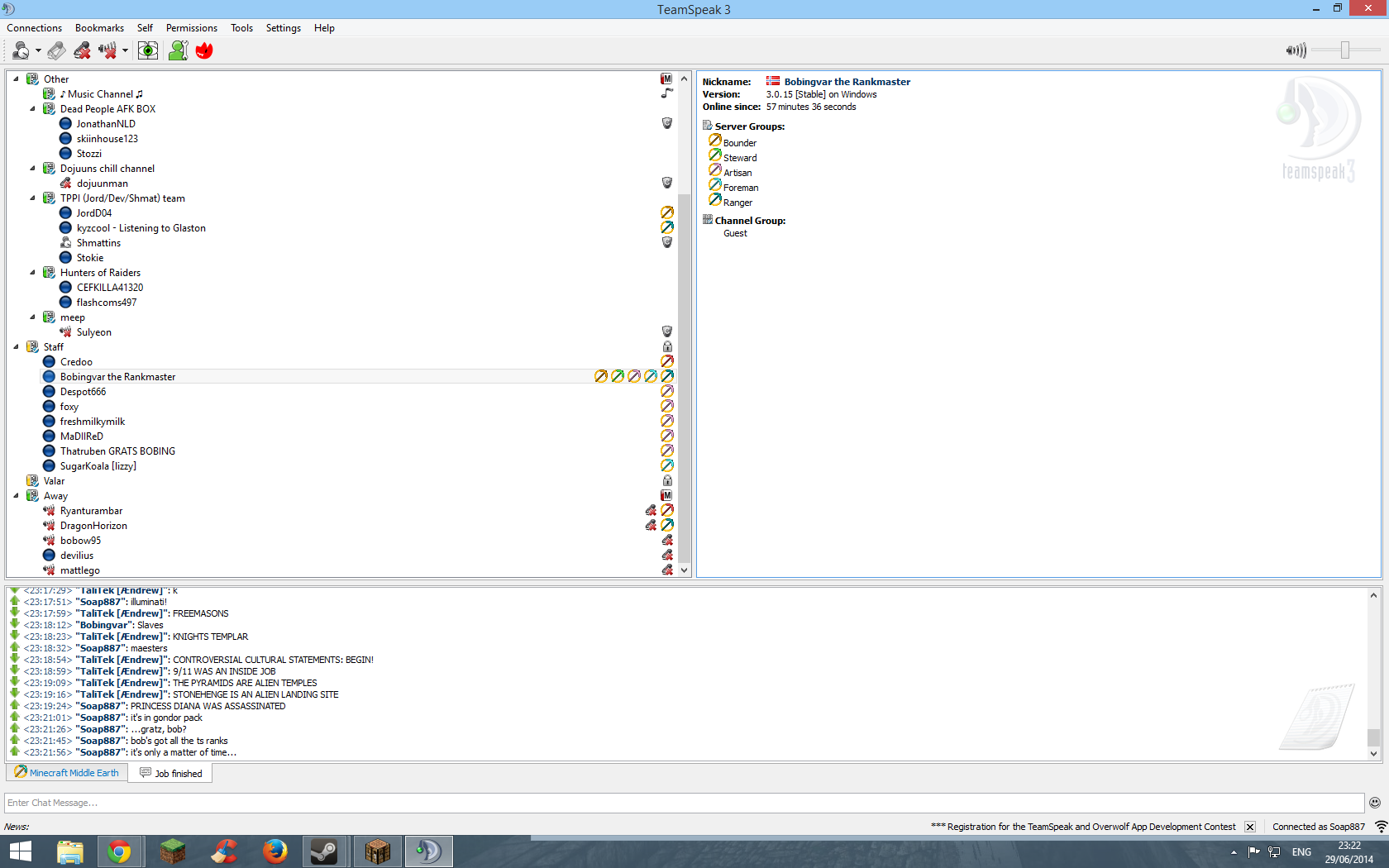Click padlock icon on Valar channel row

[666, 480]
